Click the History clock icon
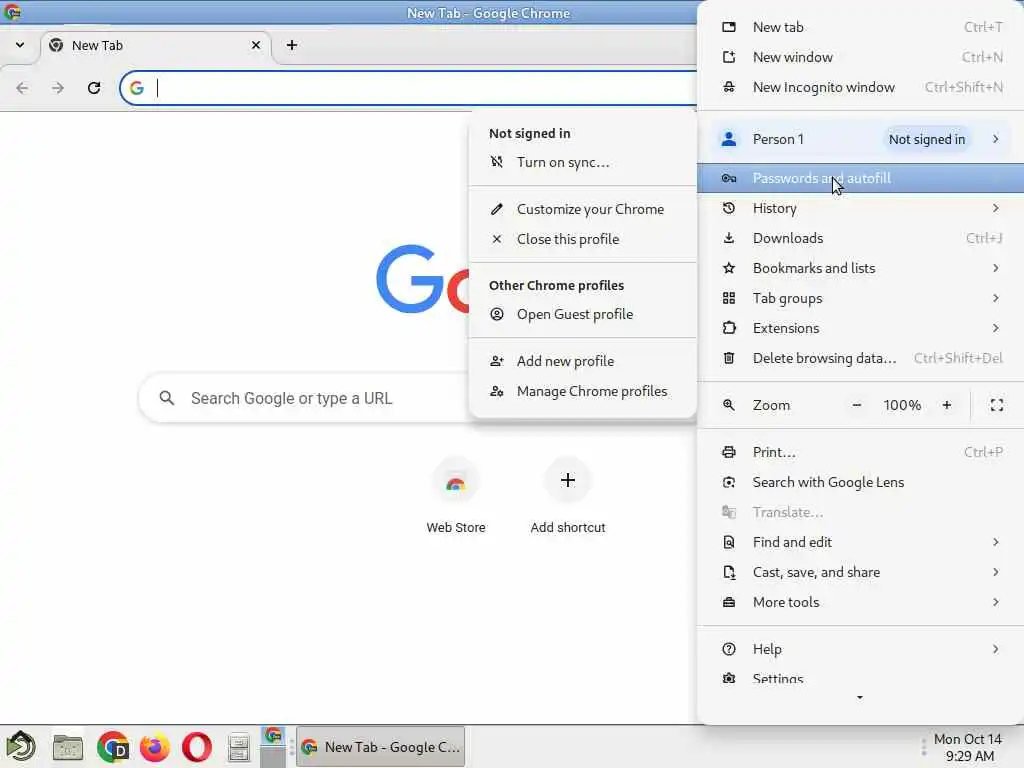1024x768 pixels. point(729,208)
